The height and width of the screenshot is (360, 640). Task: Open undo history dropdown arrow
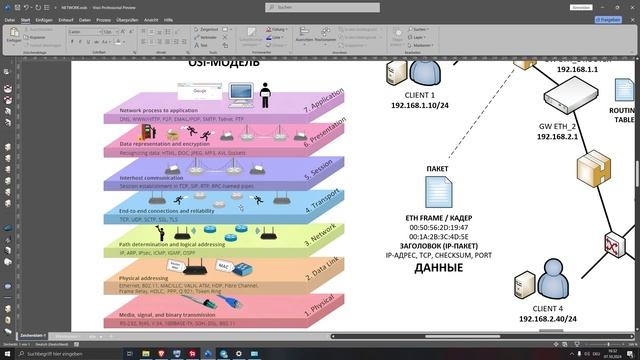(x=31, y=7)
